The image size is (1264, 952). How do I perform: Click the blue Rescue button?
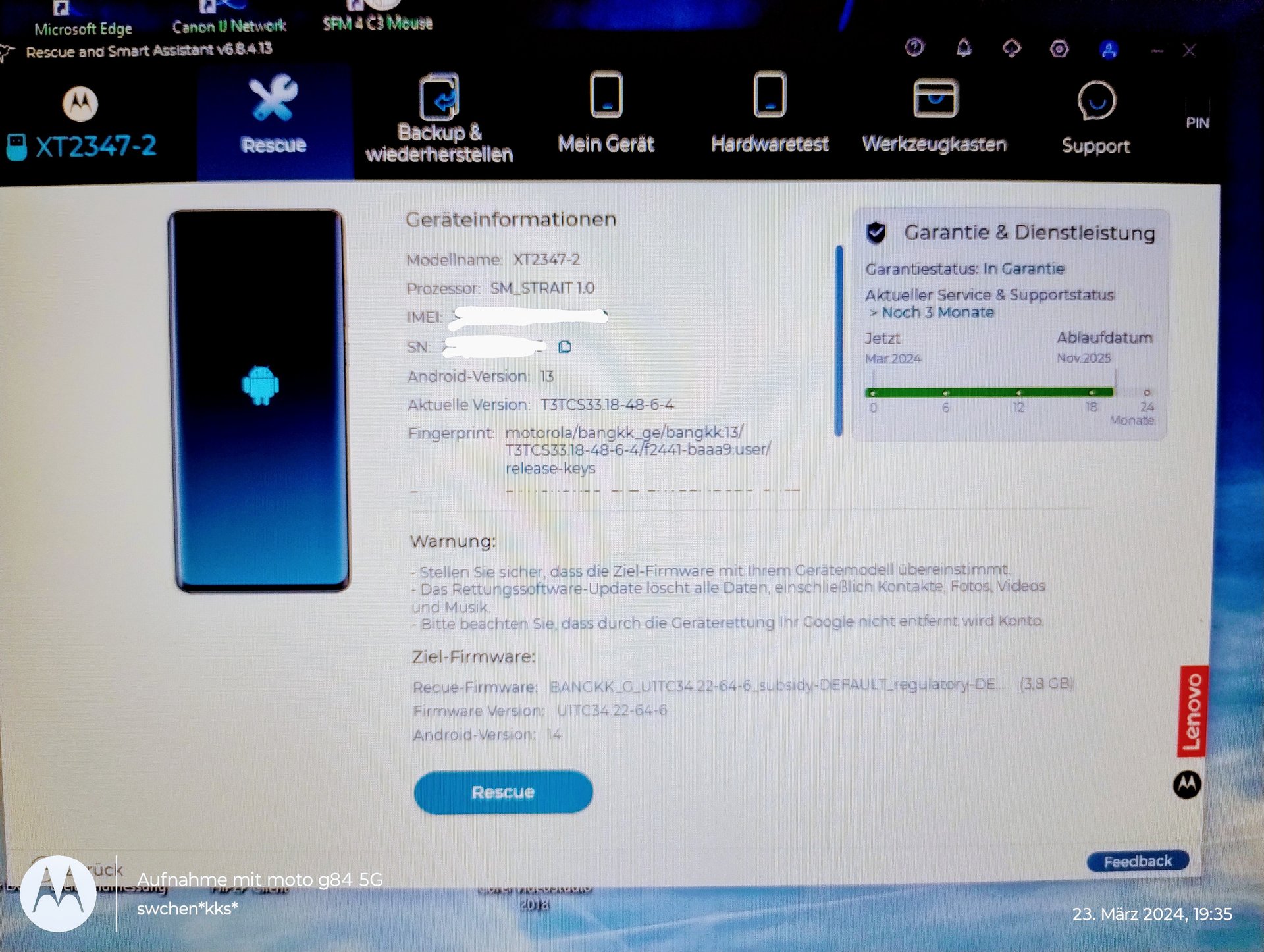(x=503, y=792)
